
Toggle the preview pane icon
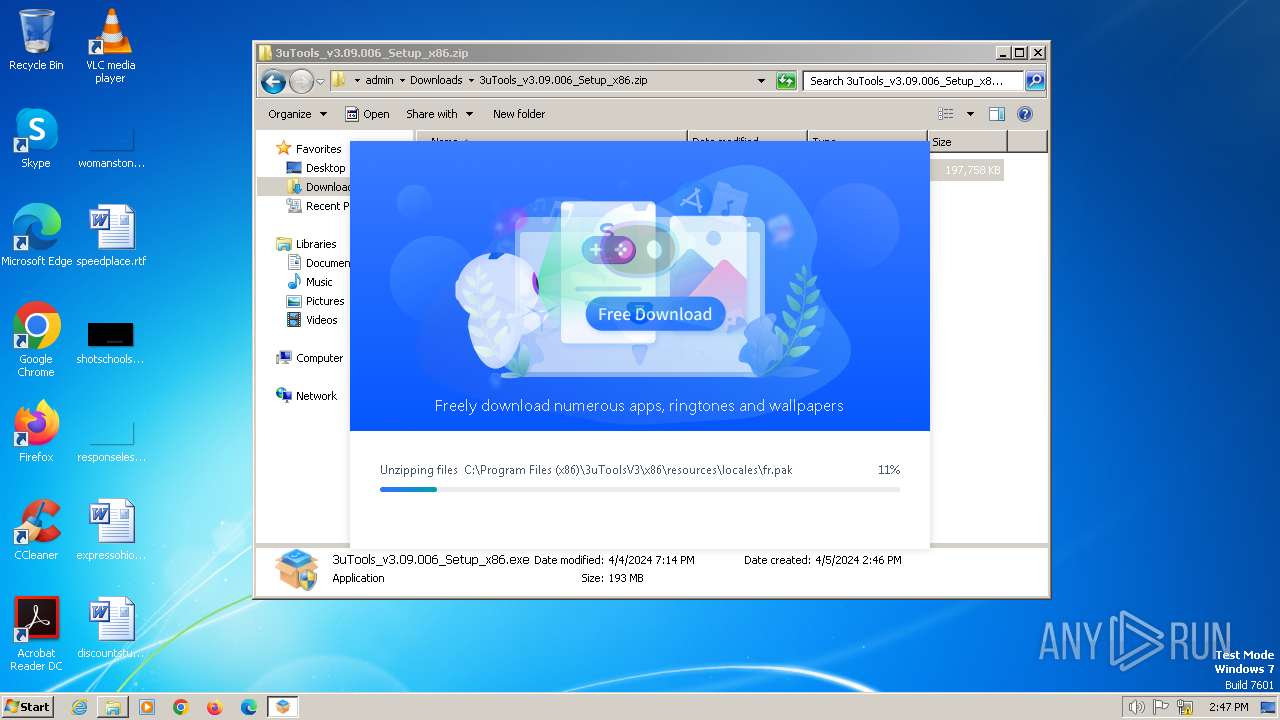pos(997,114)
